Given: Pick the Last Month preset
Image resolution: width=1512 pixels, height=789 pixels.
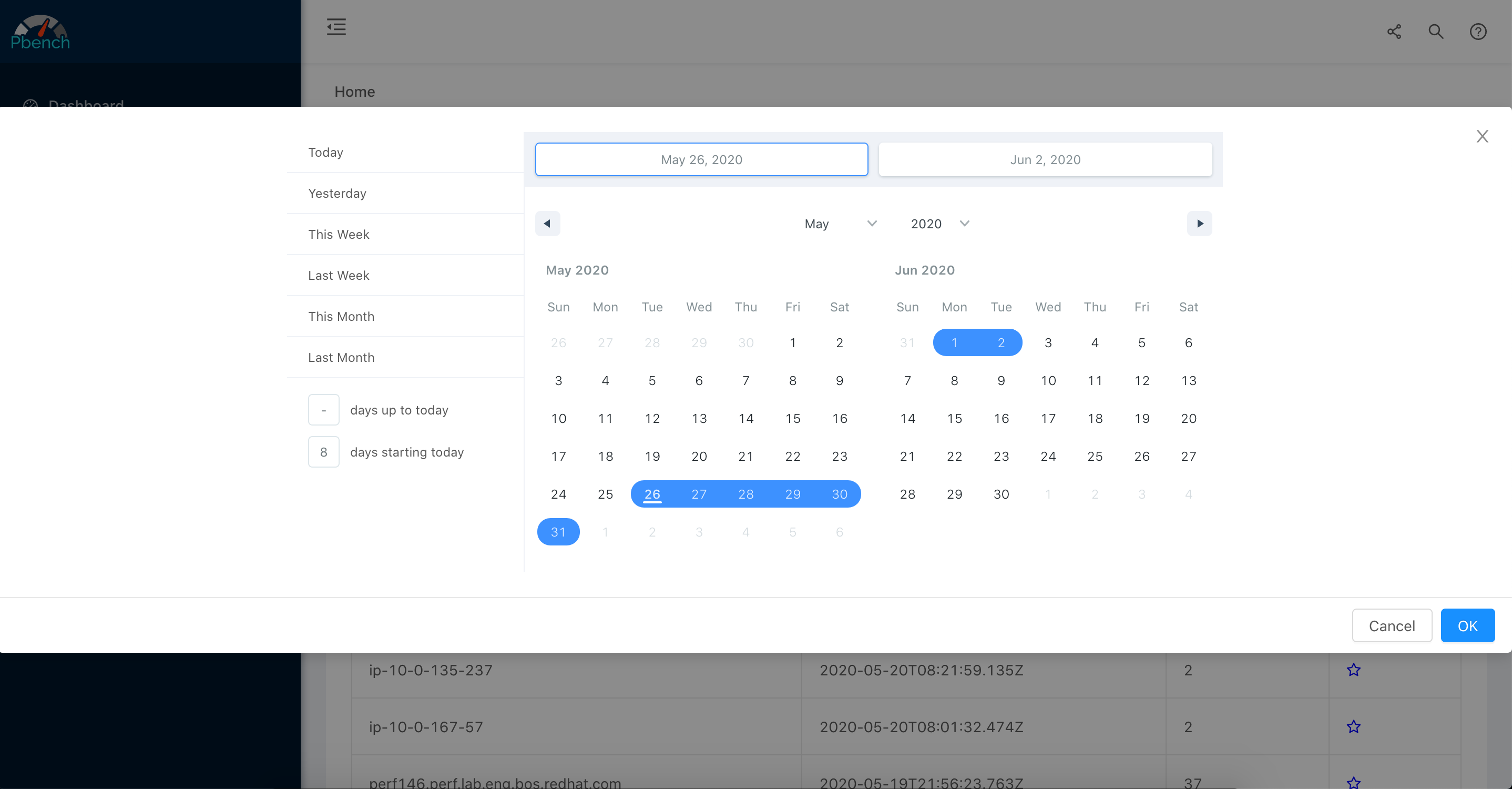Looking at the screenshot, I should click(x=405, y=358).
